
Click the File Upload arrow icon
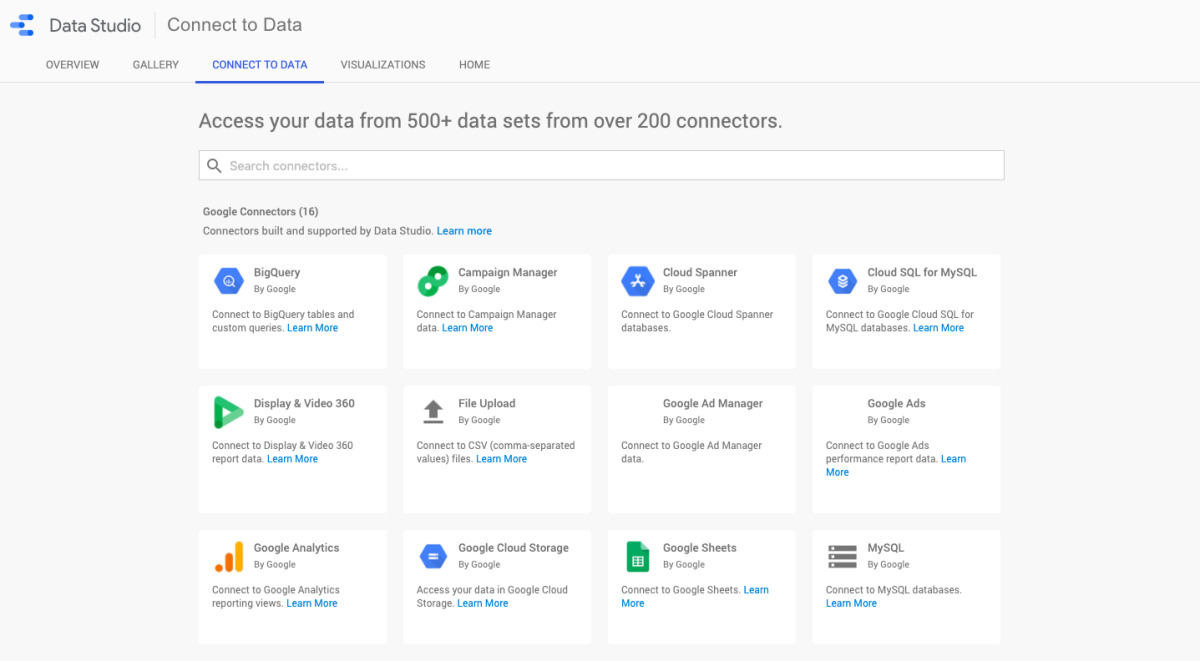pyautogui.click(x=433, y=411)
